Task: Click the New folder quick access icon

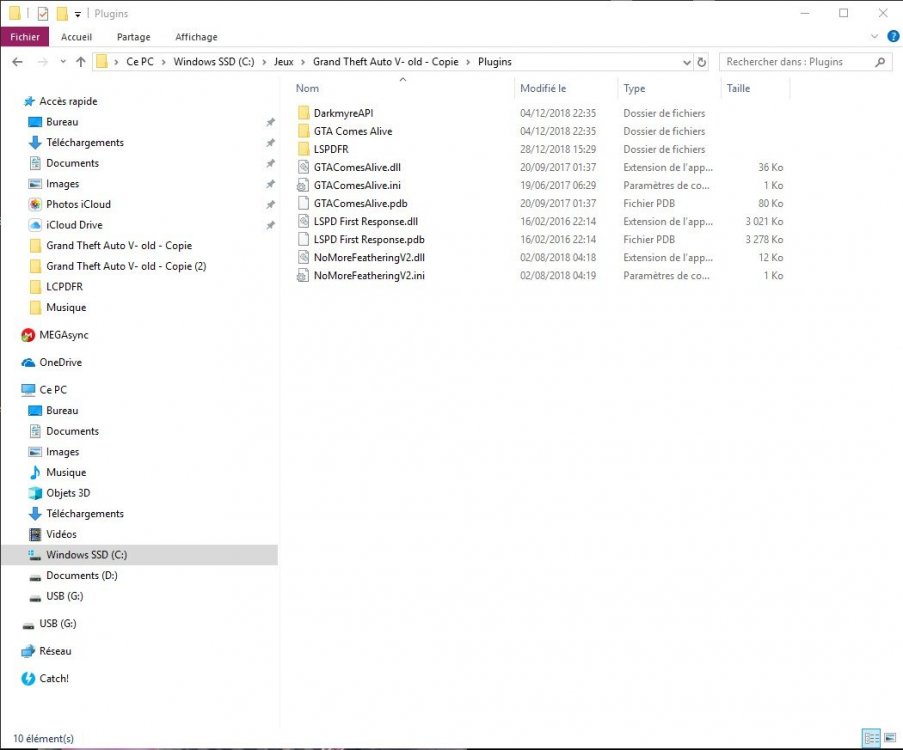Action: [x=62, y=13]
